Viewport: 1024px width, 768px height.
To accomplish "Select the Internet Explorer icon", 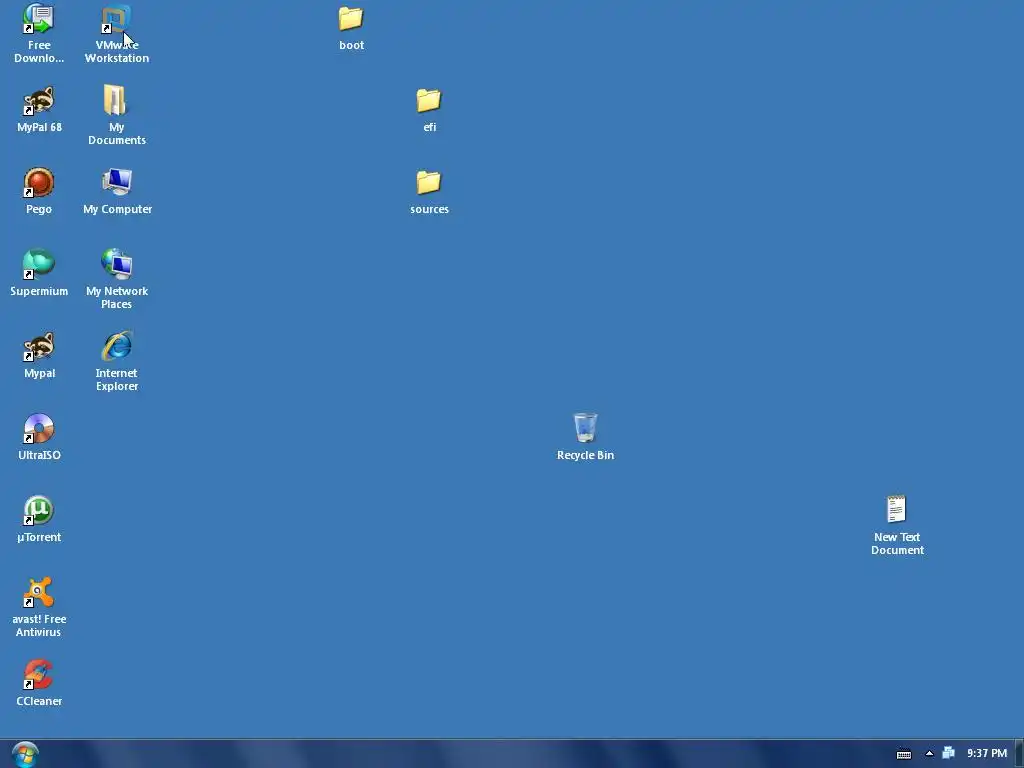I will (117, 347).
